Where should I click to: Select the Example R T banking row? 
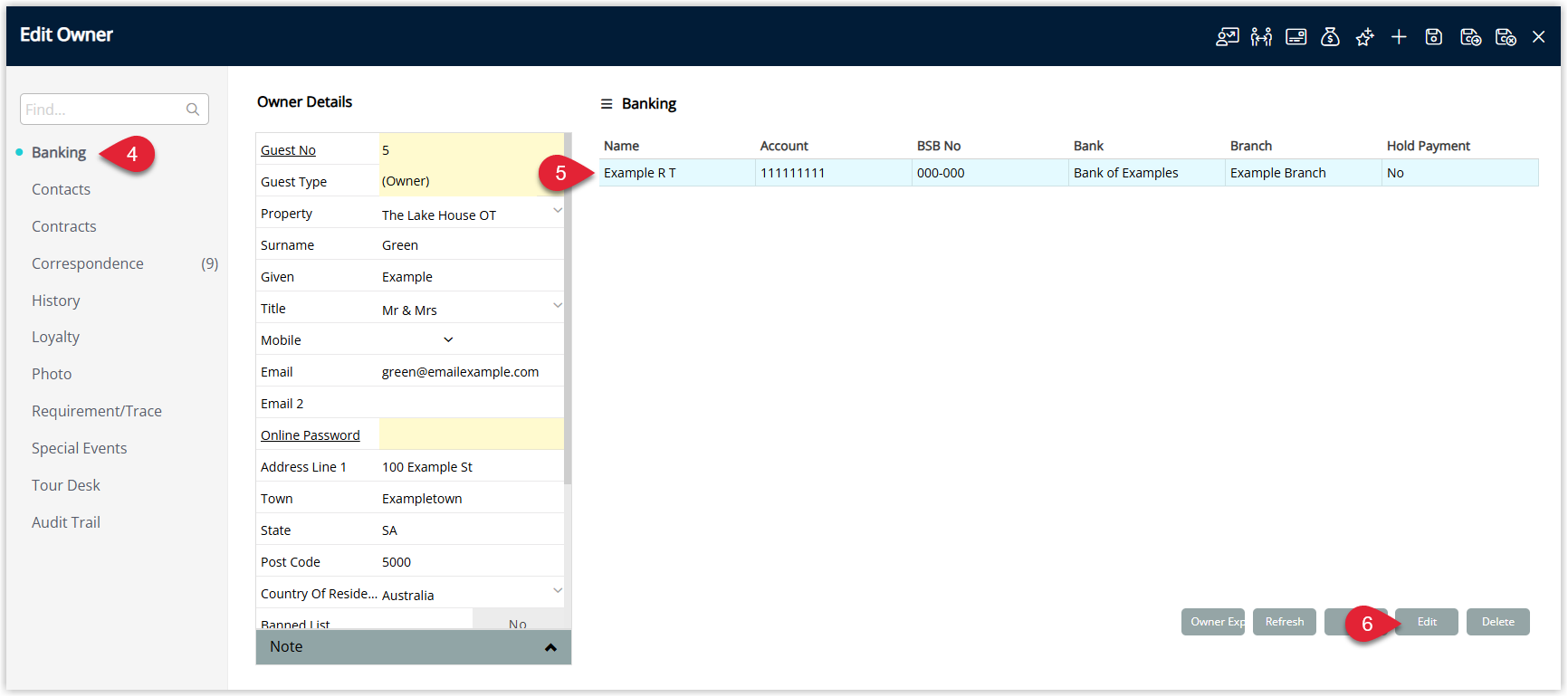point(1068,173)
